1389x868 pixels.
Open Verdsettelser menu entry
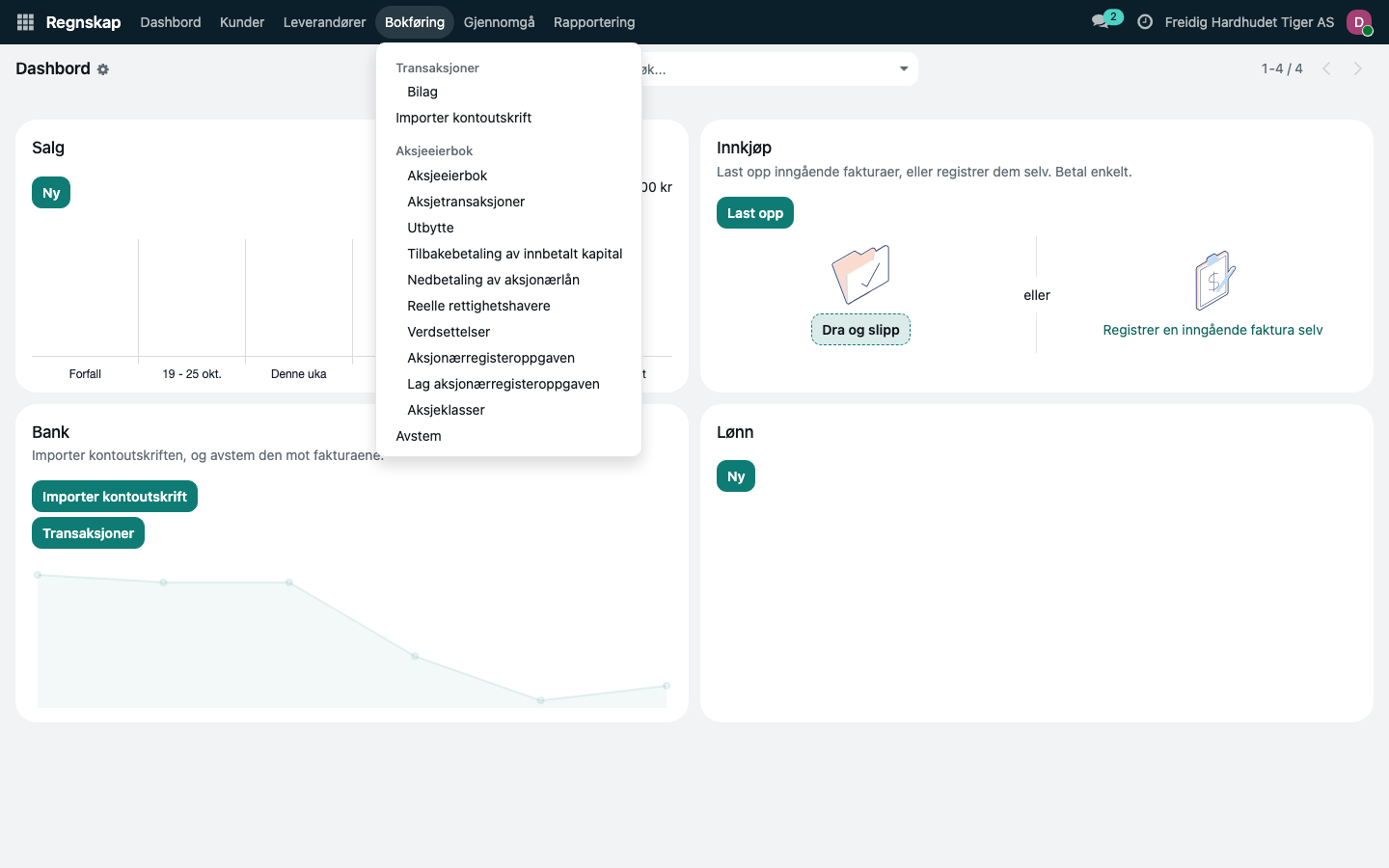pos(509,332)
